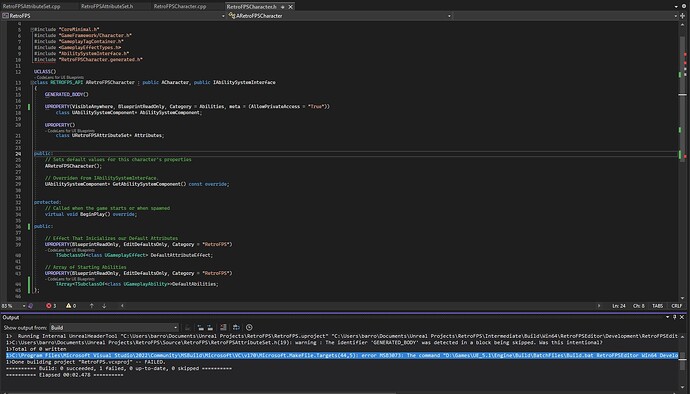Click the "AbilitySystemInterface.h" include line
This screenshot has height=394, width=690.
[x=81, y=53]
